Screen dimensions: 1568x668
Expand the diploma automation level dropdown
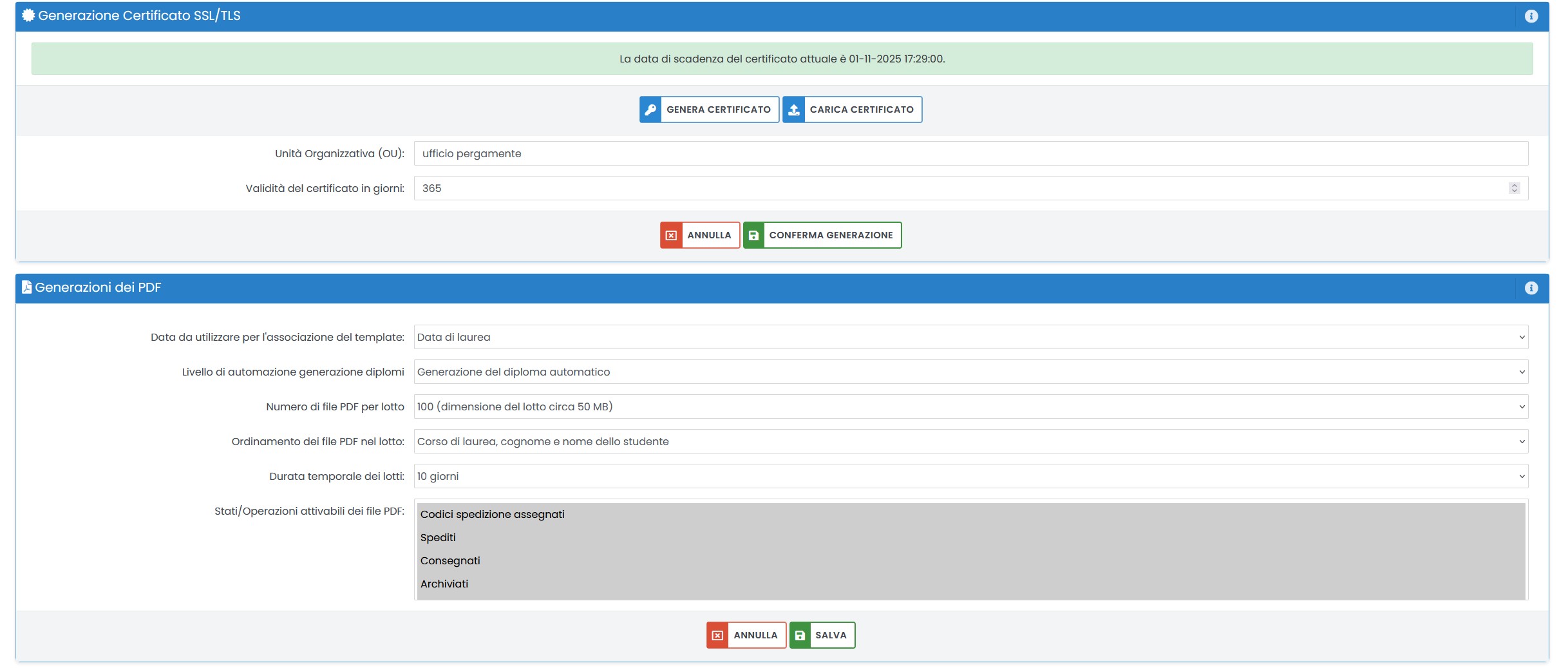coord(970,372)
